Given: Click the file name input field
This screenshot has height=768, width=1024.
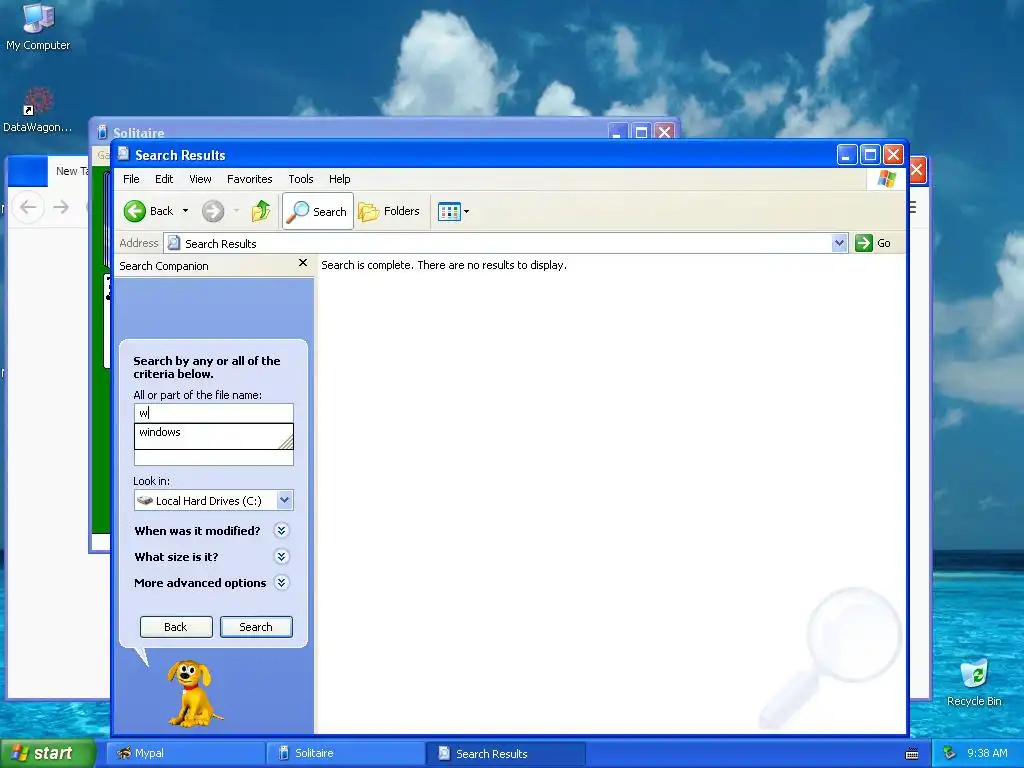Looking at the screenshot, I should pos(214,413).
